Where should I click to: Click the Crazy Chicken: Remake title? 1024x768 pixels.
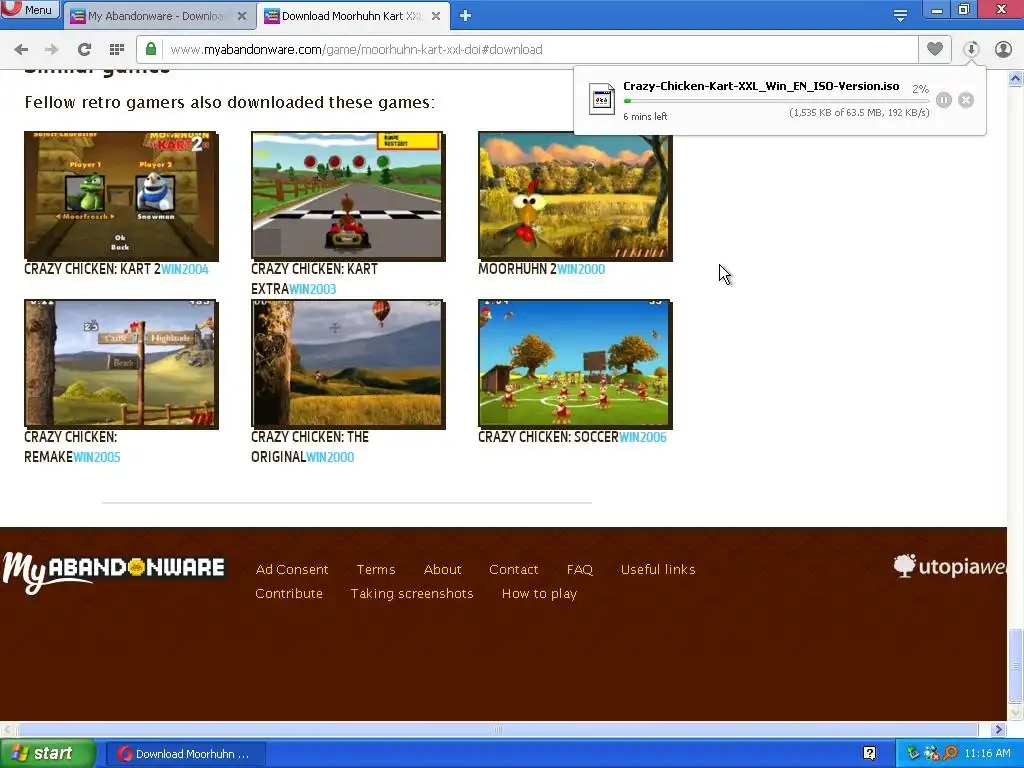pos(71,447)
